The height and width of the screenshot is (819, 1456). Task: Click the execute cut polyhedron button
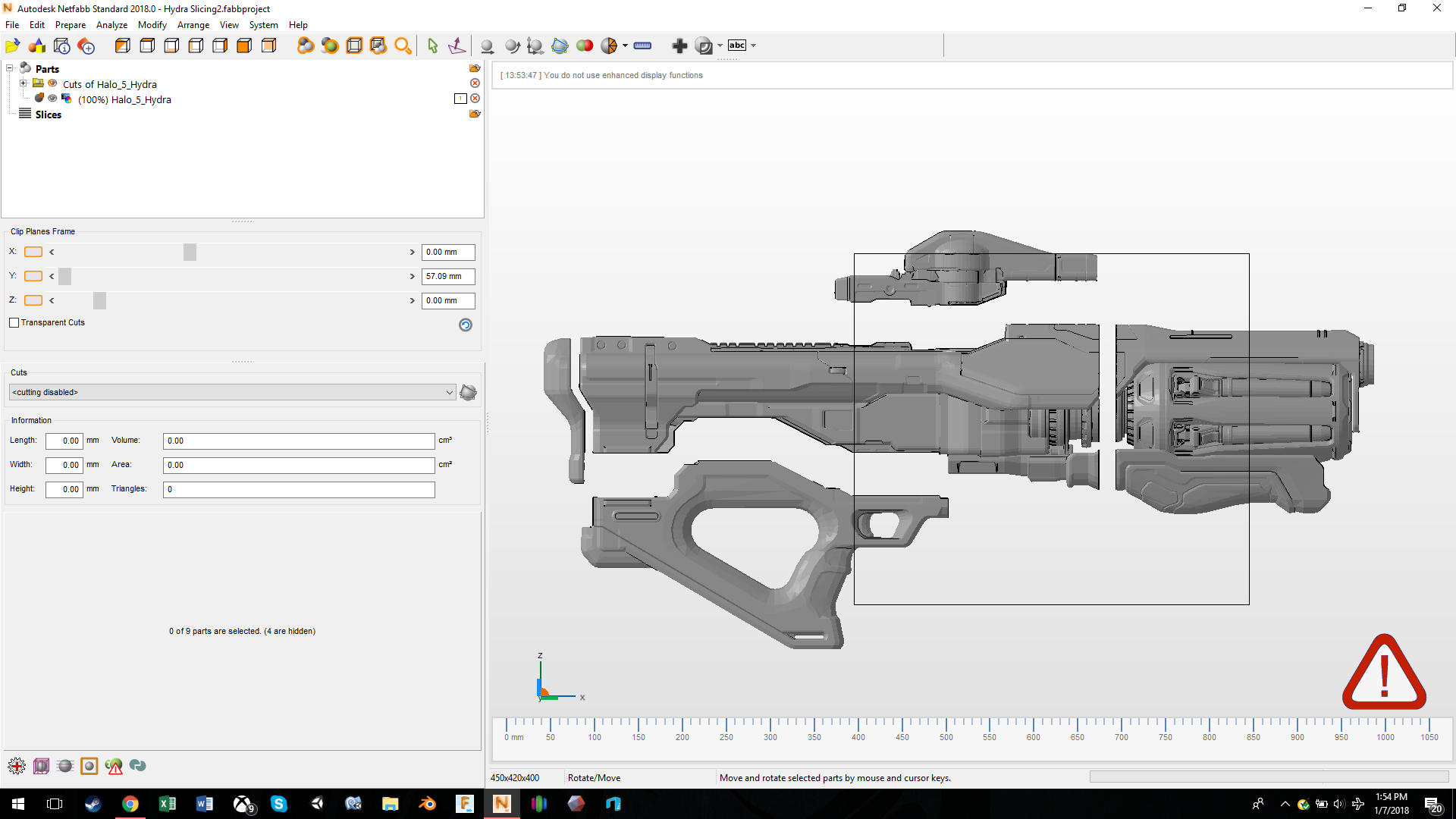[468, 392]
